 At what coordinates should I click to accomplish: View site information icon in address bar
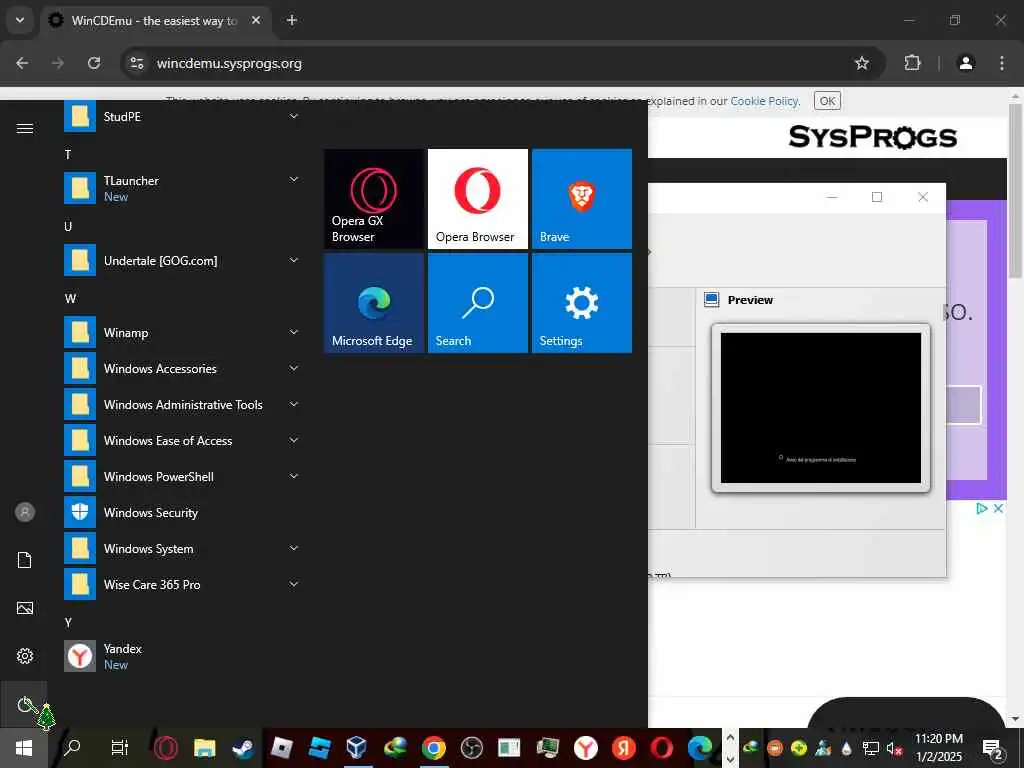tap(136, 63)
